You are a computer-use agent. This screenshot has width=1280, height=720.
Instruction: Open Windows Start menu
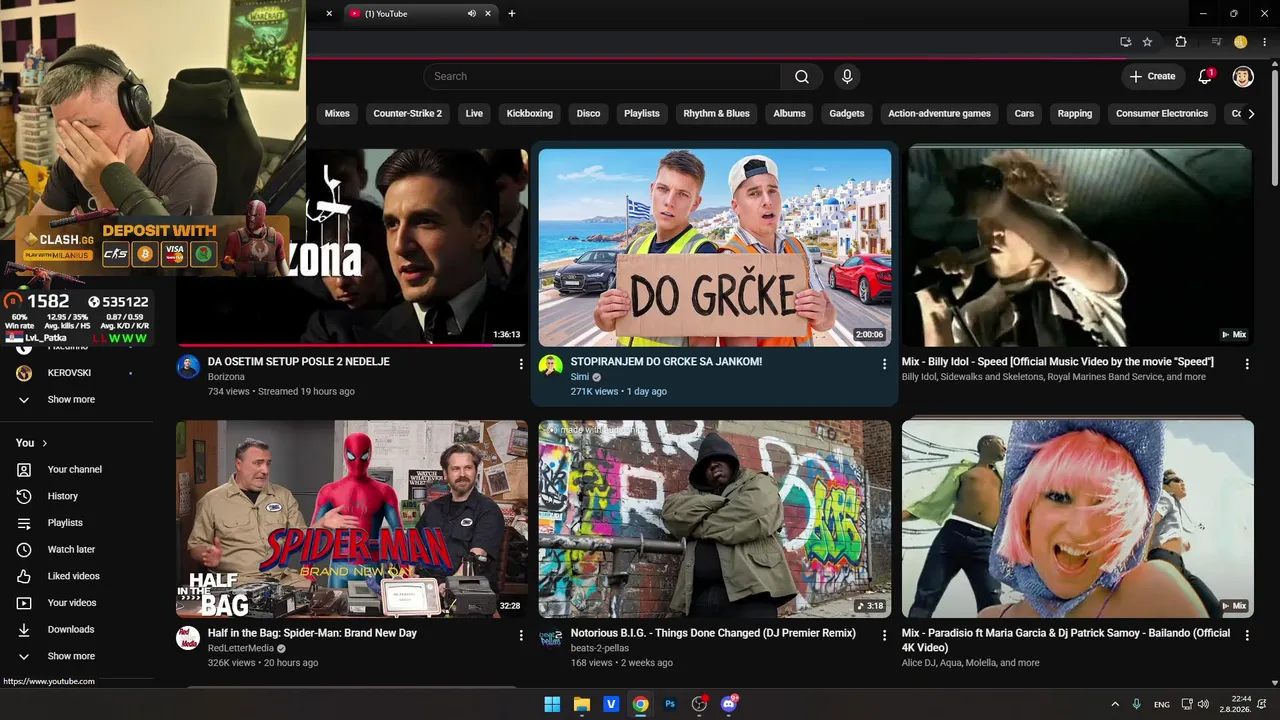click(552, 704)
